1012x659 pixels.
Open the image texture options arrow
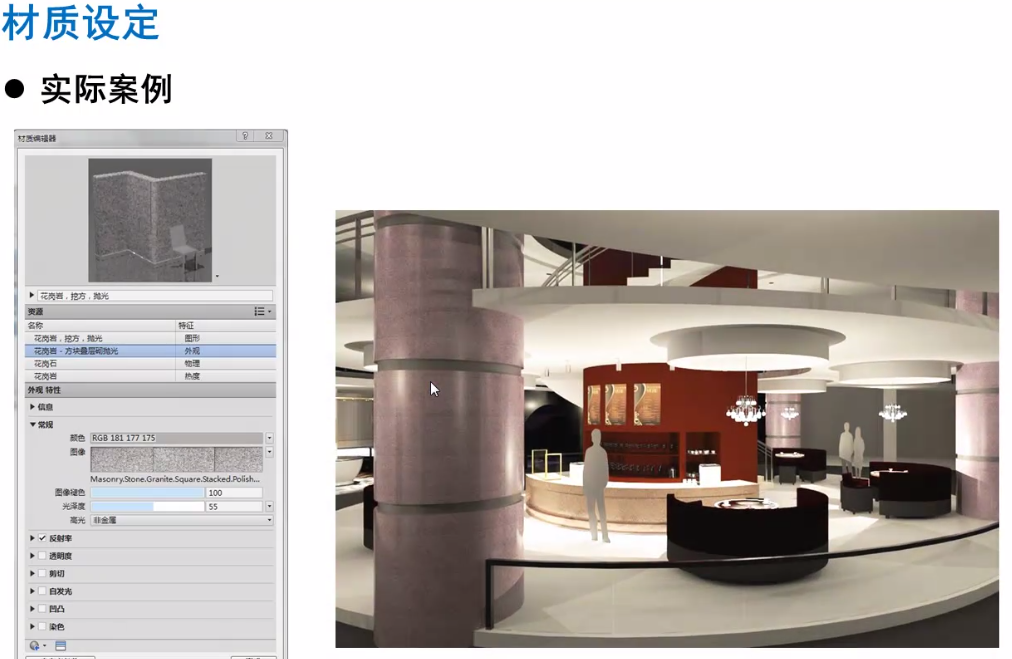pyautogui.click(x=269, y=452)
